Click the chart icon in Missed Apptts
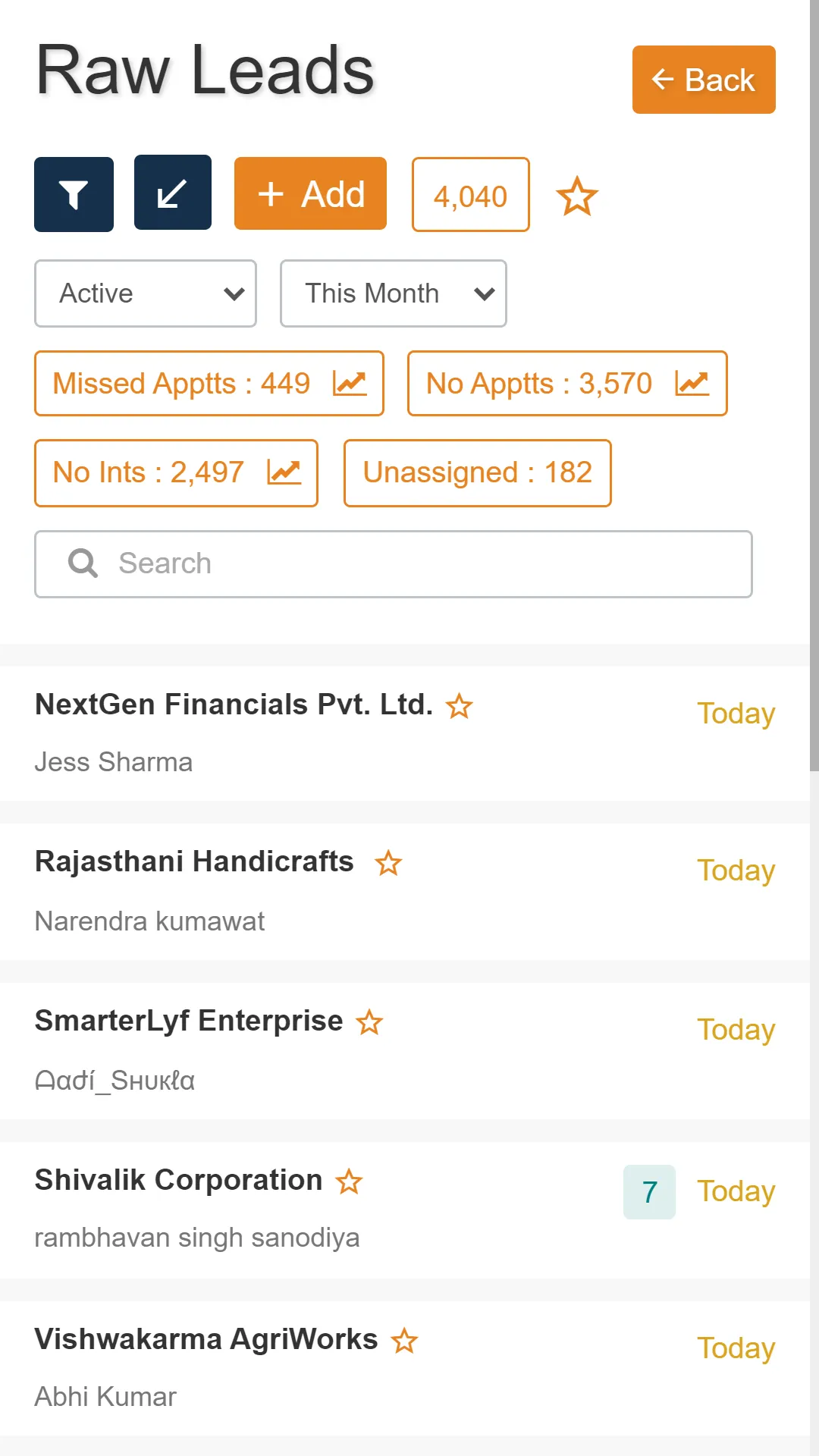The width and height of the screenshot is (819, 1456). pos(350,384)
